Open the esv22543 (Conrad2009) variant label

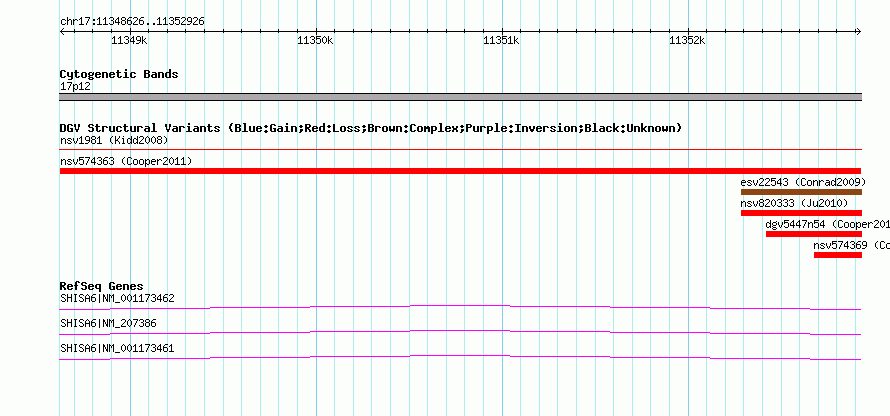[x=803, y=182]
